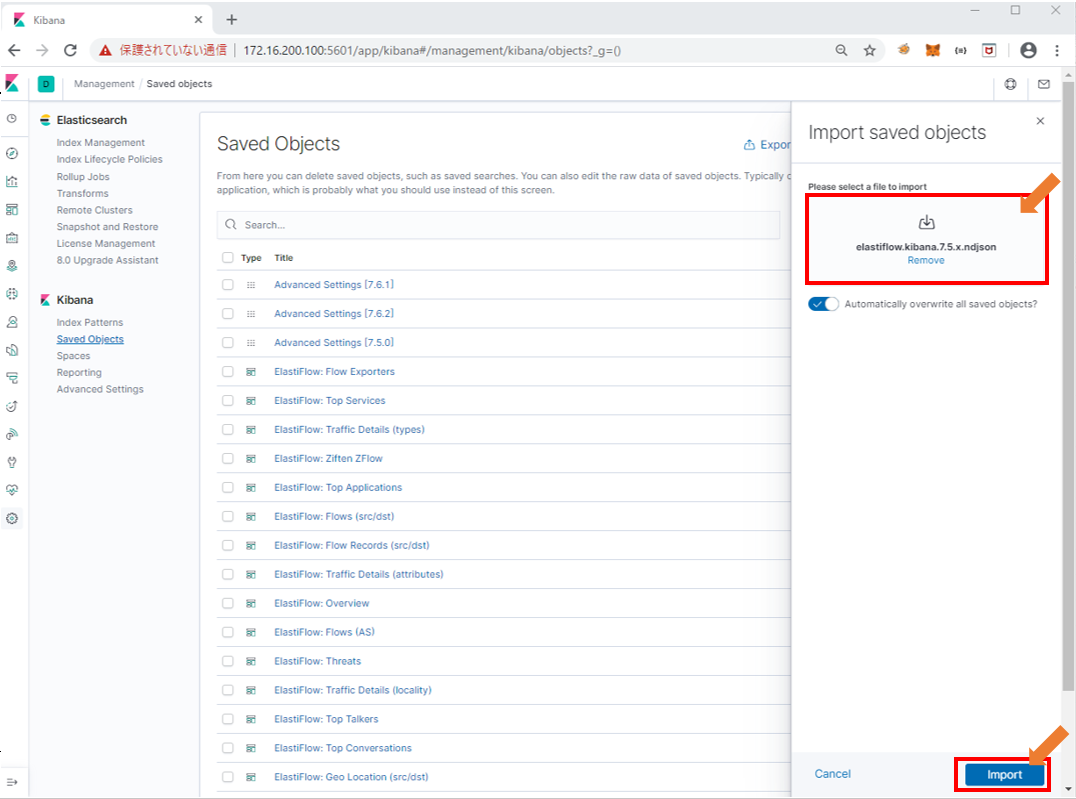The height and width of the screenshot is (799, 1076).
Task: Click the Kibana logo icon
Action: pyautogui.click(x=12, y=83)
